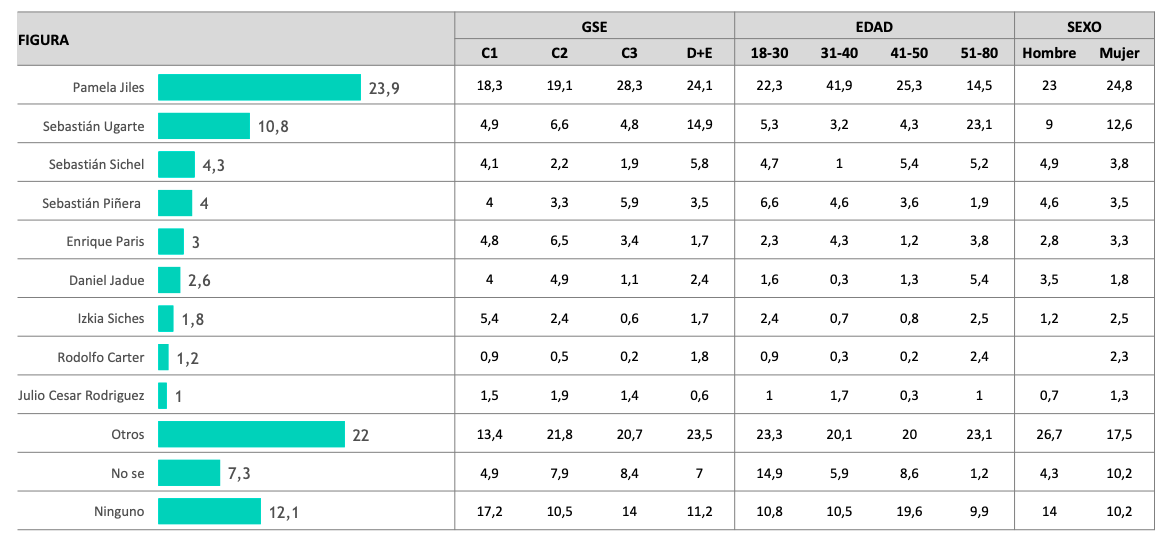Select the GSE group header
Image resolution: width=1170 pixels, height=538 pixels.
[x=594, y=27]
